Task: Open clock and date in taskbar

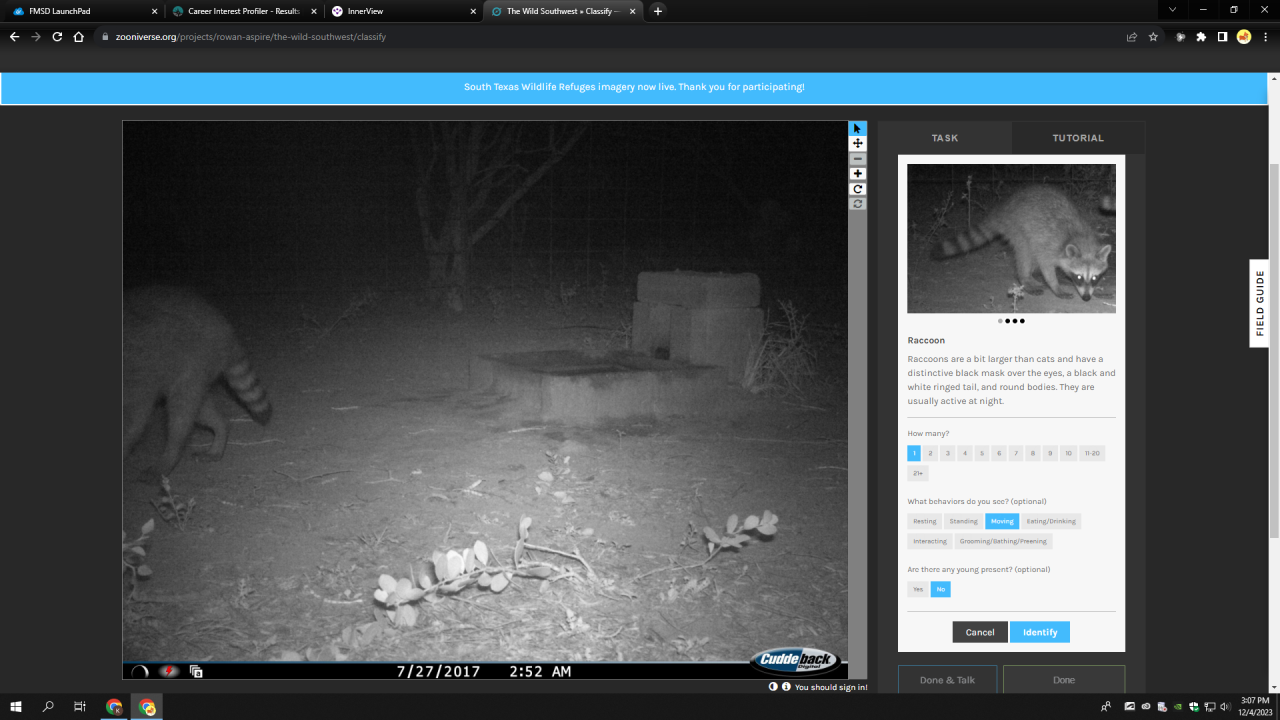Action: point(1254,706)
